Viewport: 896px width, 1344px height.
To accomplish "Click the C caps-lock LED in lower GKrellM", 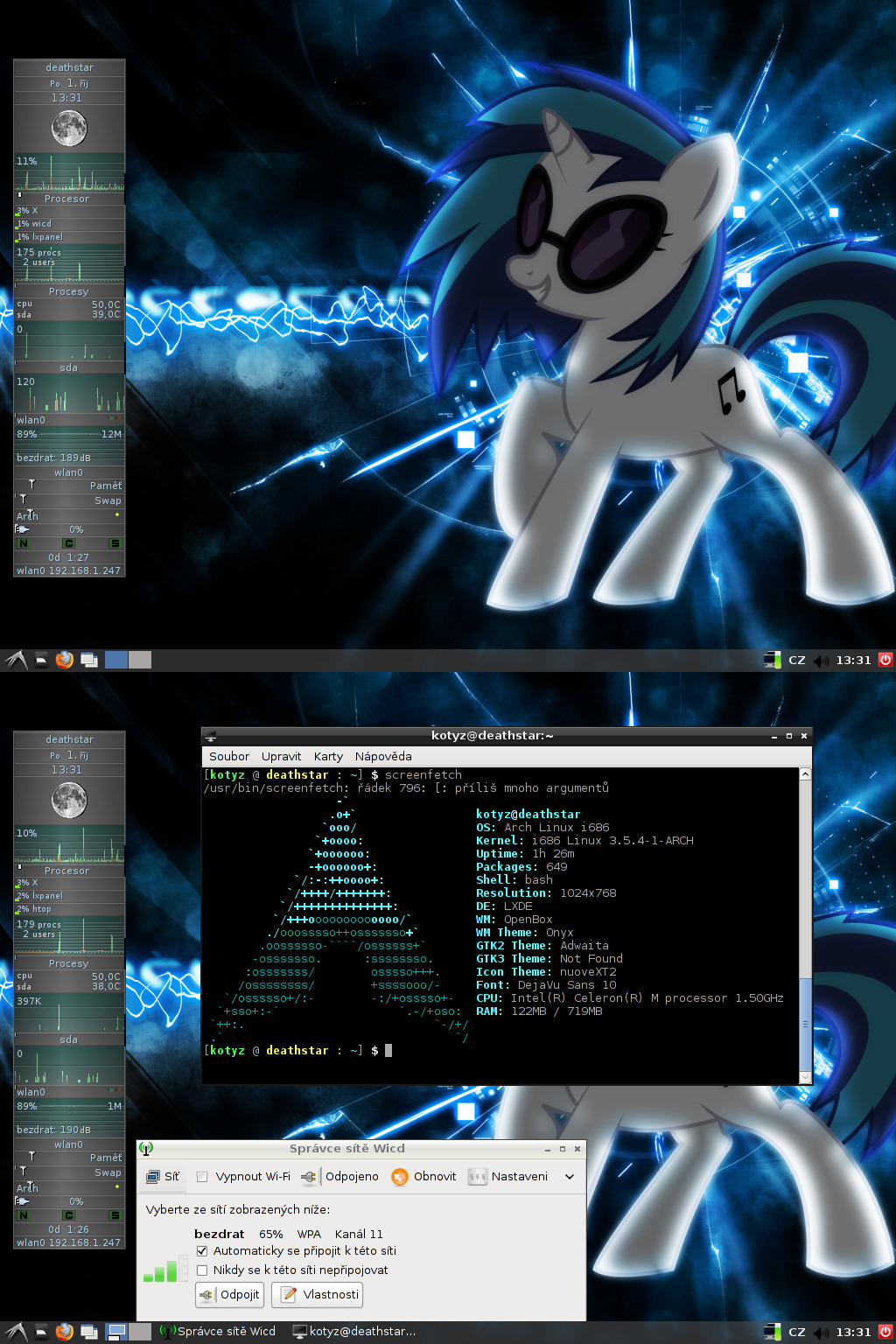I will click(x=68, y=1215).
